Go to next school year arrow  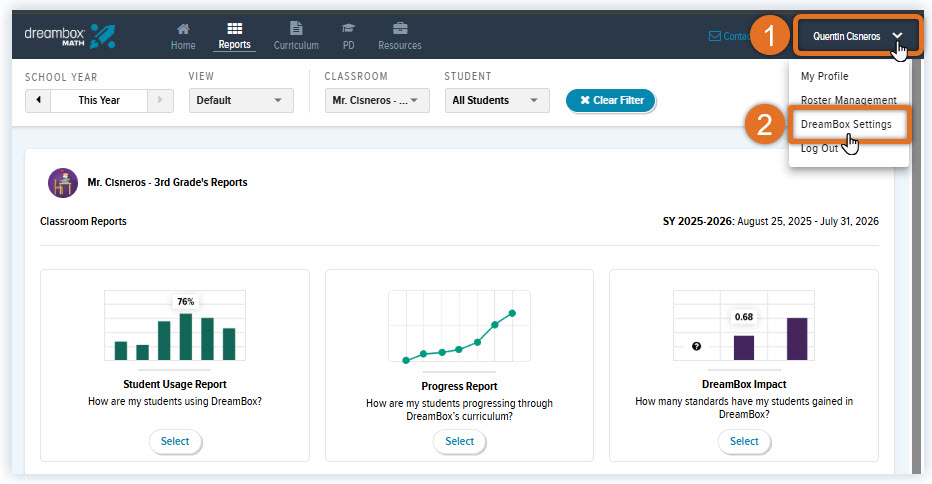tap(160, 100)
